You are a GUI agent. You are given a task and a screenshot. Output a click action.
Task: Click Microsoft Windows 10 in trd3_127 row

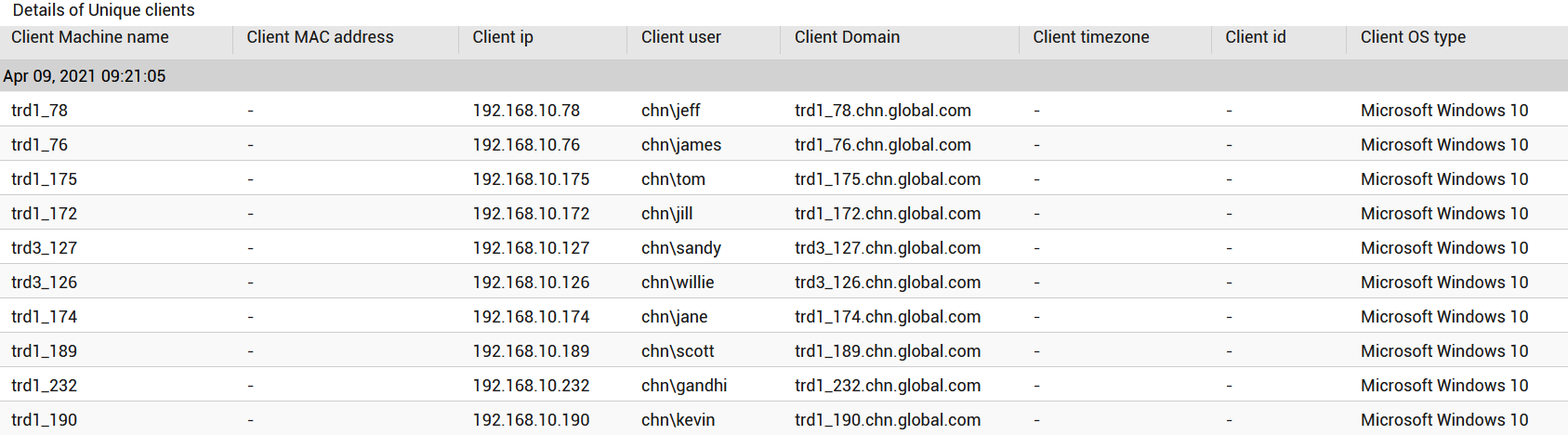[1444, 248]
